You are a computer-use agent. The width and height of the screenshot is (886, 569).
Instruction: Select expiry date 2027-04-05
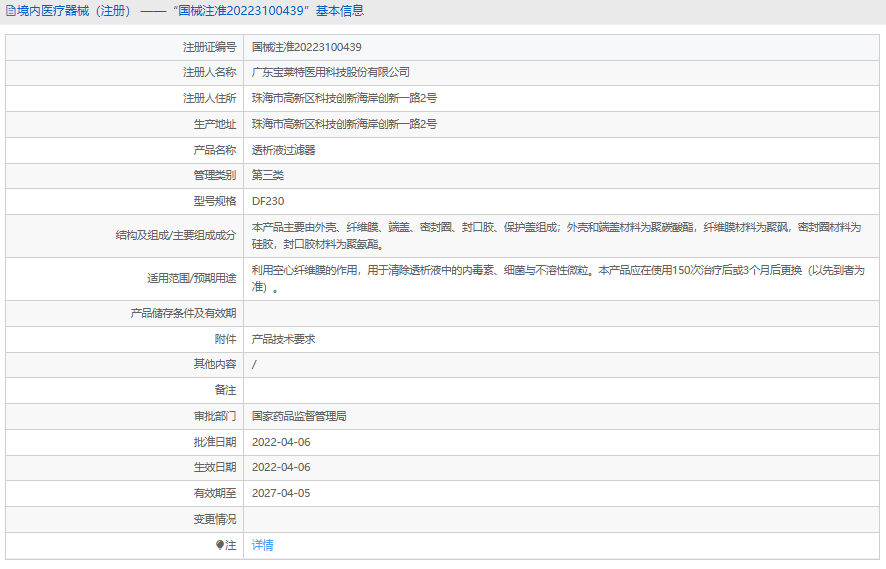click(x=281, y=493)
